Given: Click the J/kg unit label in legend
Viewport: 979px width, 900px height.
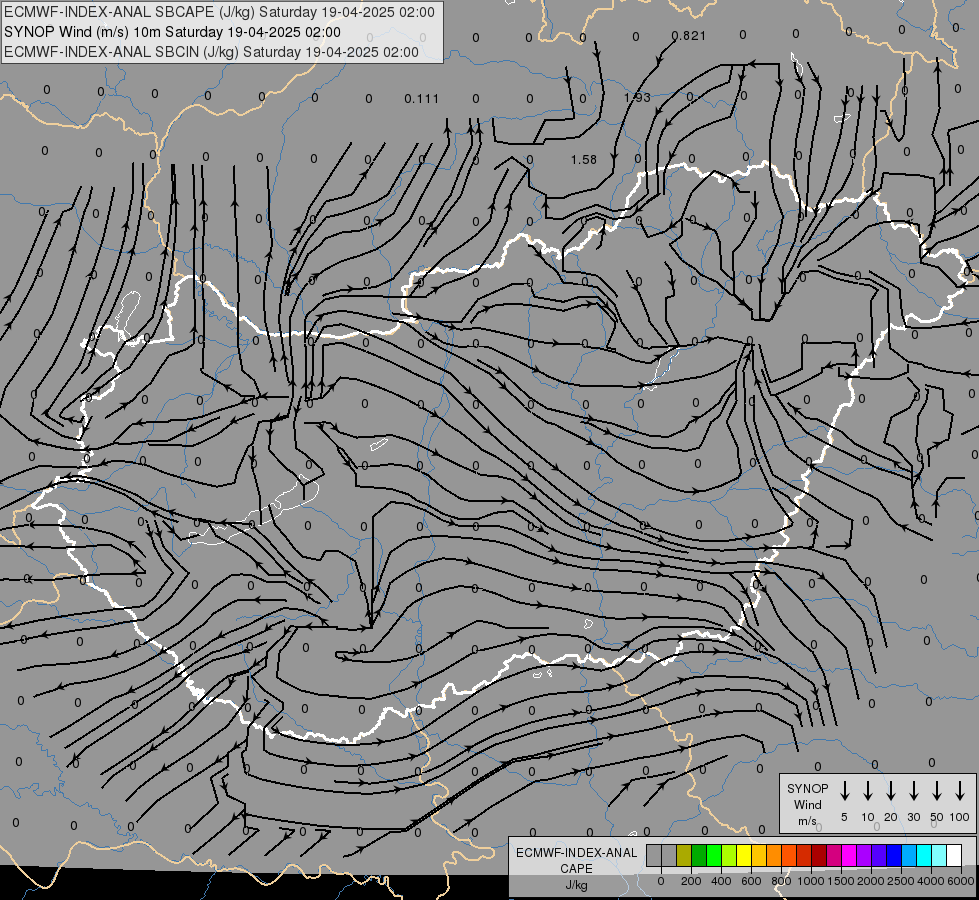Looking at the screenshot, I should pyautogui.click(x=576, y=885).
